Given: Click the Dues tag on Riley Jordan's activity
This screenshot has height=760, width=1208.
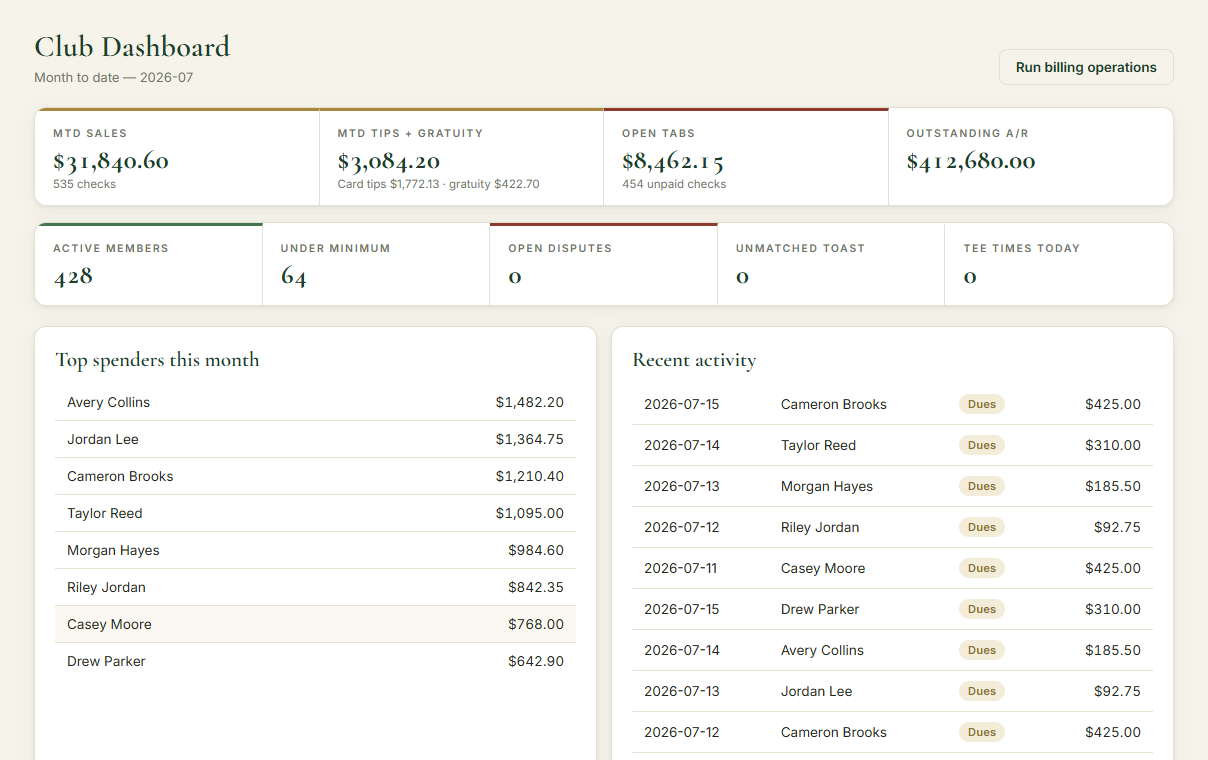Looking at the screenshot, I should [982, 527].
